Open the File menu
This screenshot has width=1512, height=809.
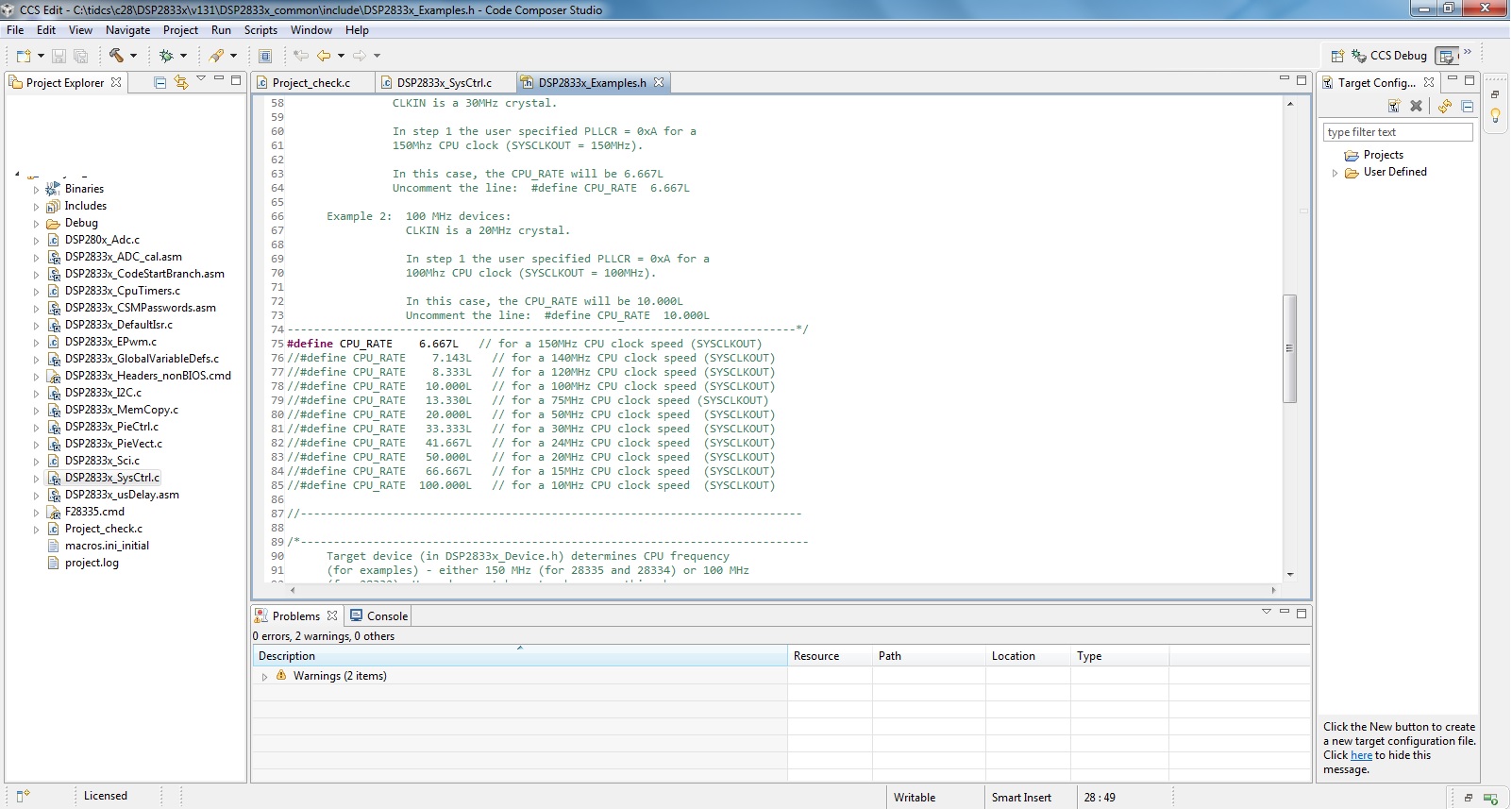(x=15, y=30)
